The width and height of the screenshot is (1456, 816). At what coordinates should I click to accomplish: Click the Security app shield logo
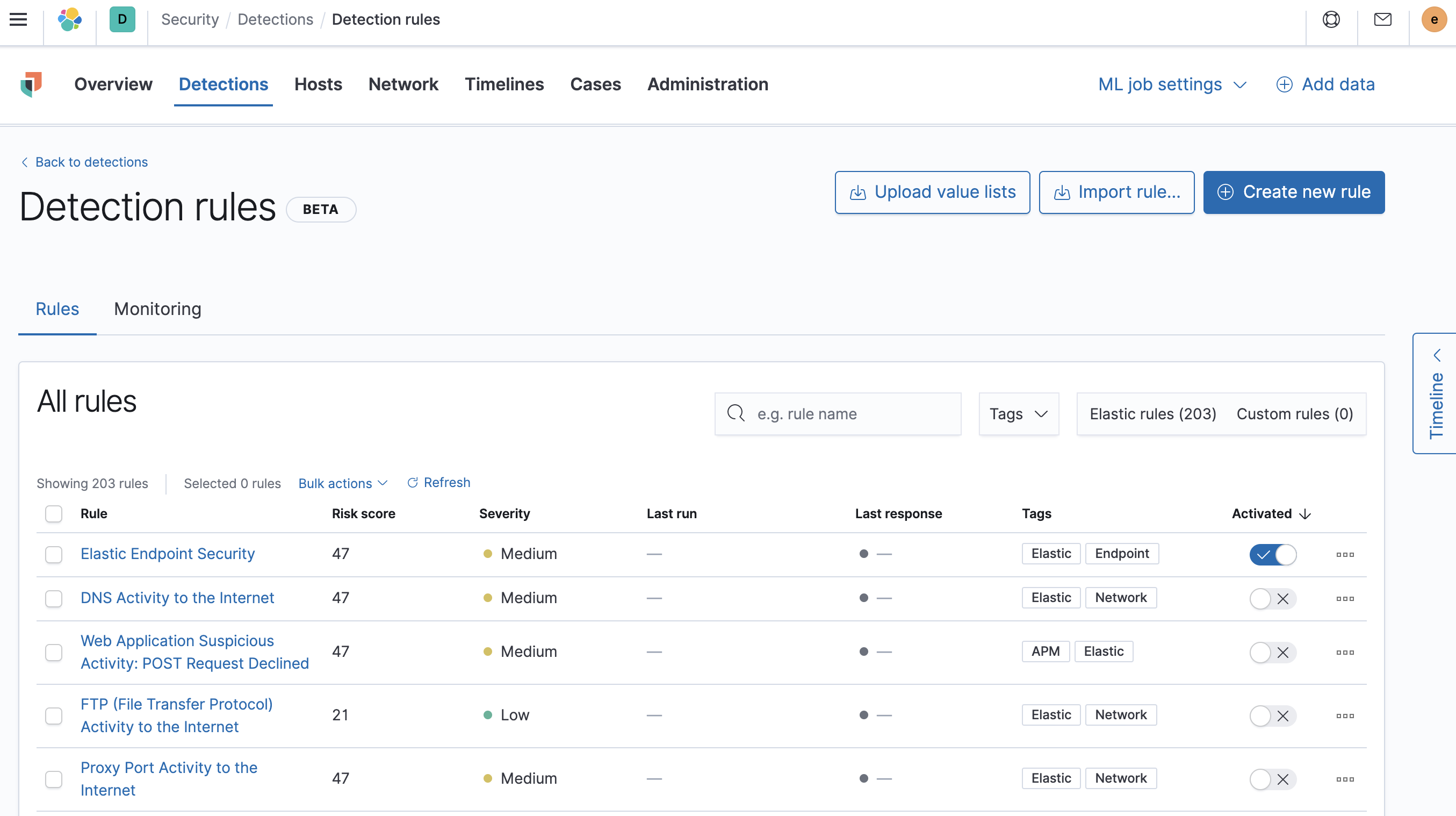(x=32, y=84)
